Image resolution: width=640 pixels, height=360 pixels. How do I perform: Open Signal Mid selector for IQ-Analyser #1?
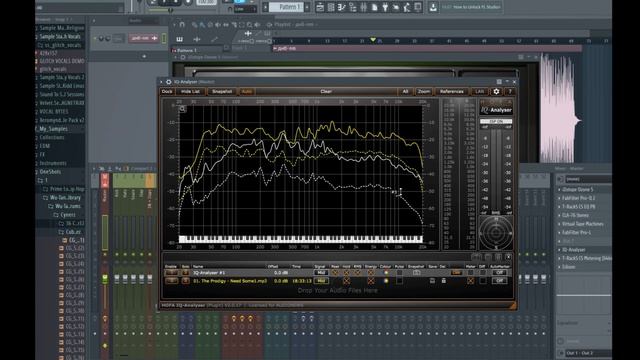pyautogui.click(x=321, y=273)
